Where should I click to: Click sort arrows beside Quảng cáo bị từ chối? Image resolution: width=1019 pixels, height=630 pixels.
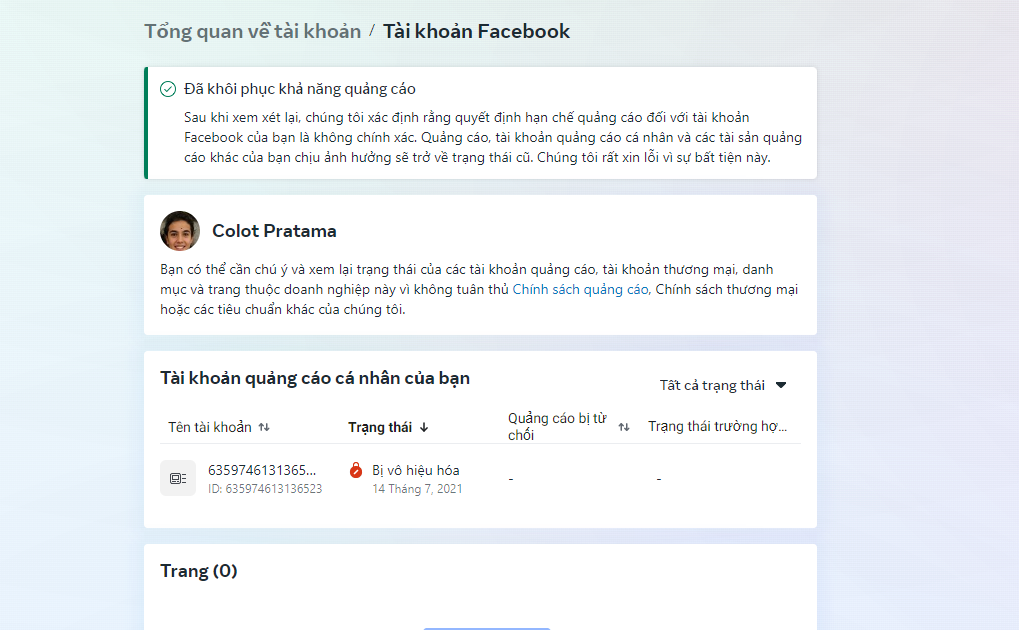pos(624,427)
